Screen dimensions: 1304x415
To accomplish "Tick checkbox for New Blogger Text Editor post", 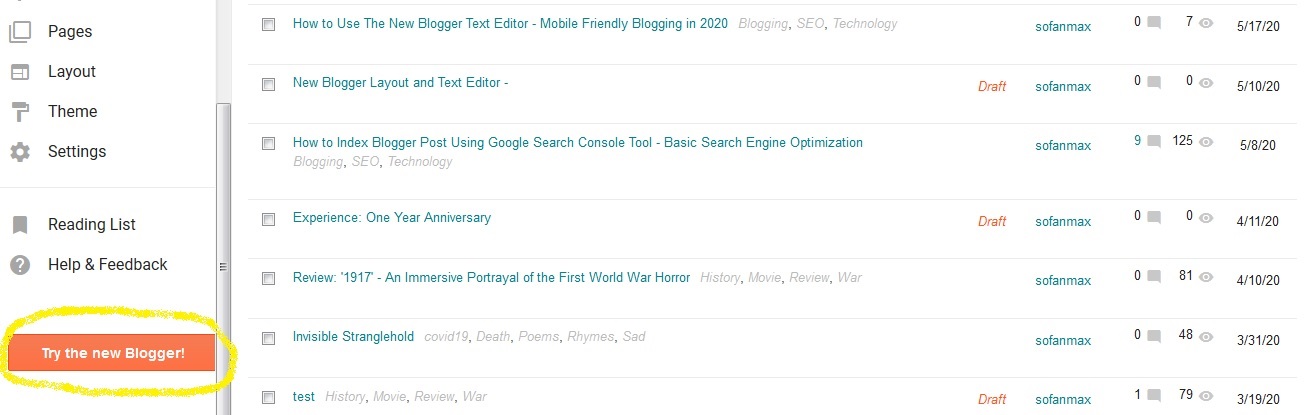I will coord(268,24).
